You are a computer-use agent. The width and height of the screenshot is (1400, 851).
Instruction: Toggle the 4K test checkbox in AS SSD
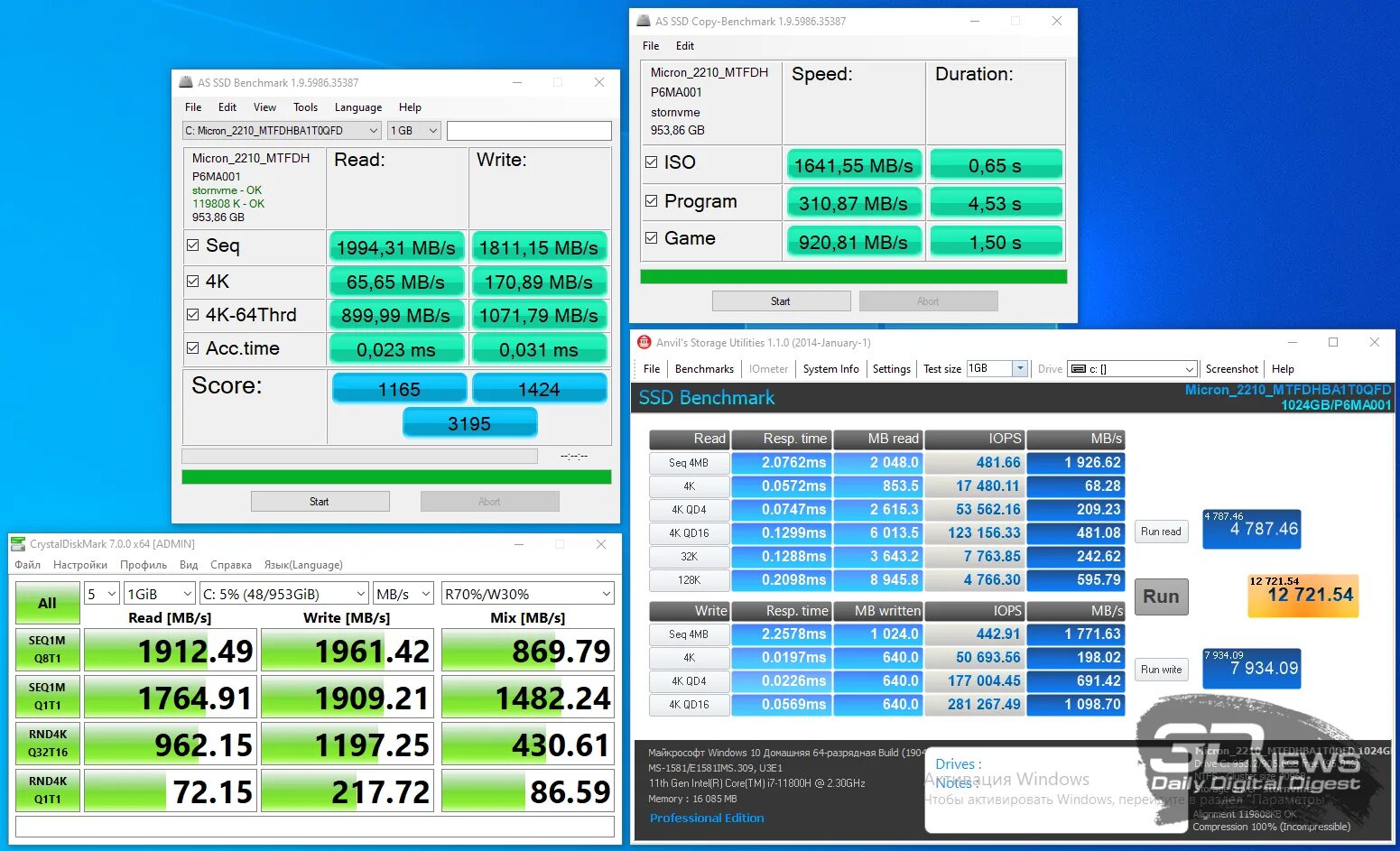pos(192,281)
